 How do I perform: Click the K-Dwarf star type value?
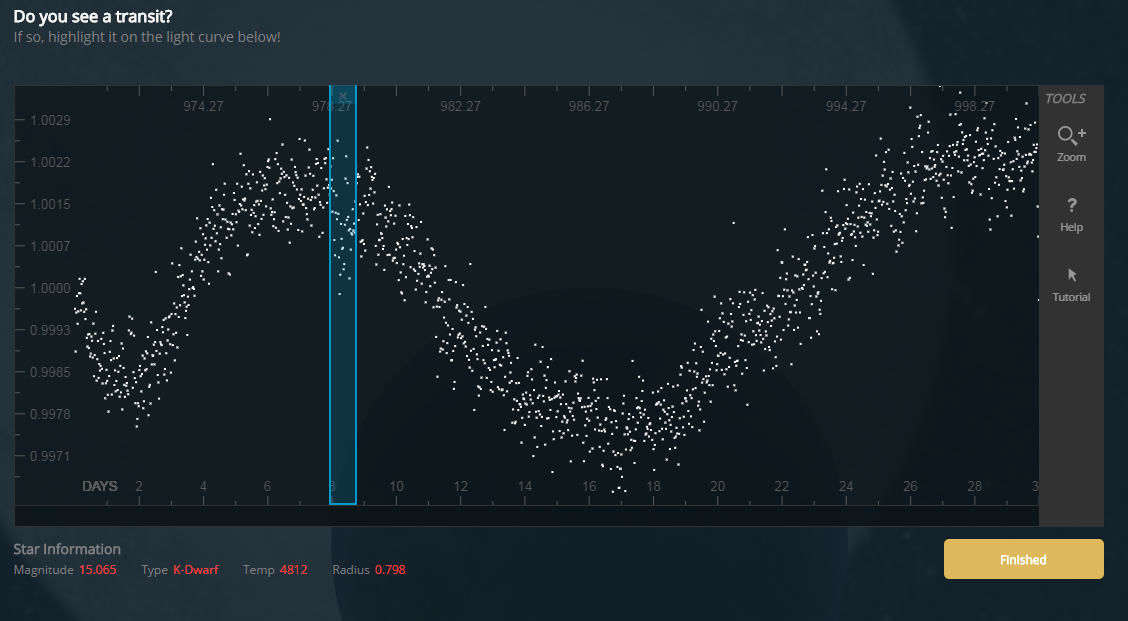point(195,570)
